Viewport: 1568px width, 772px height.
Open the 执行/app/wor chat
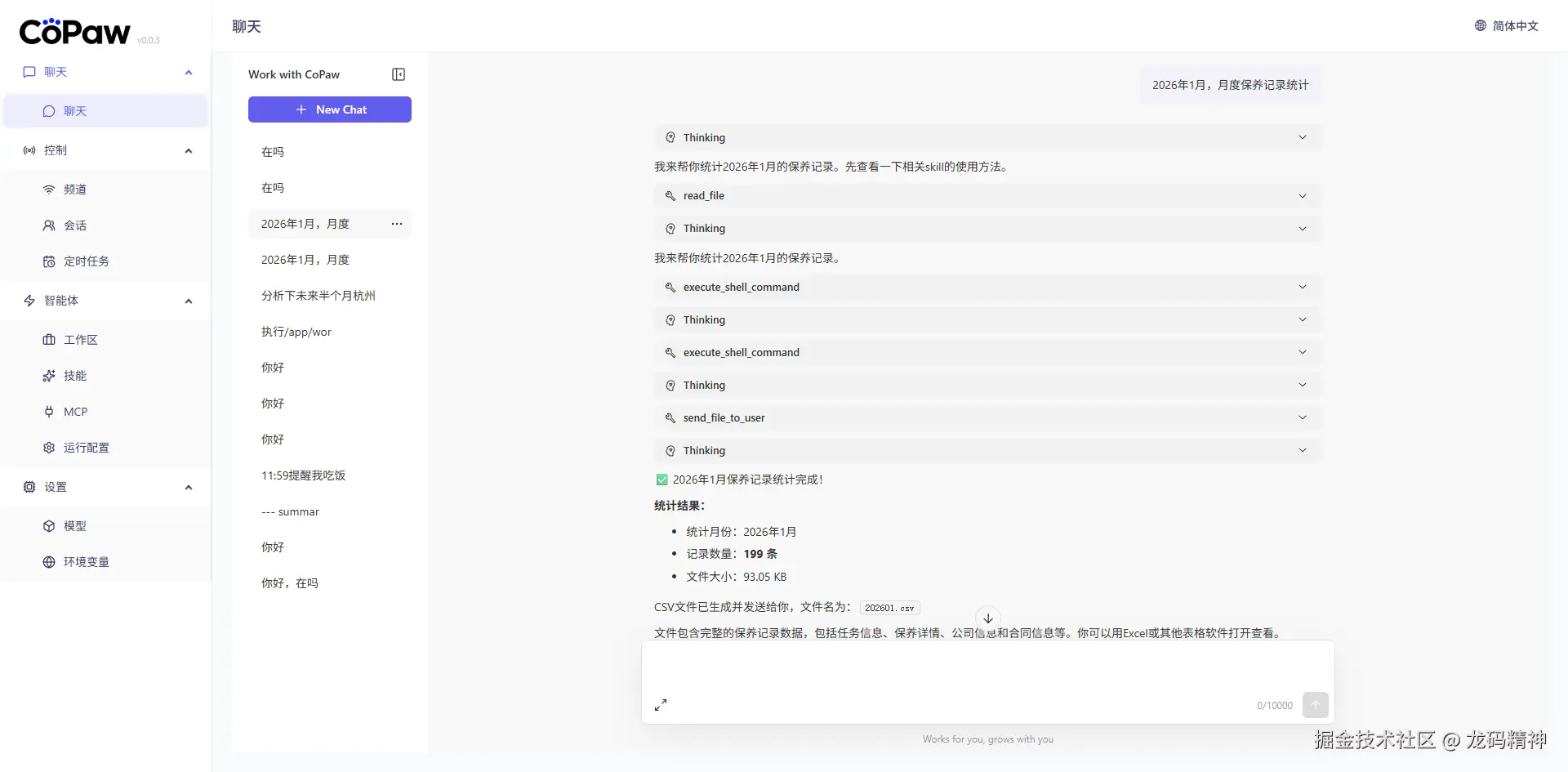330,332
